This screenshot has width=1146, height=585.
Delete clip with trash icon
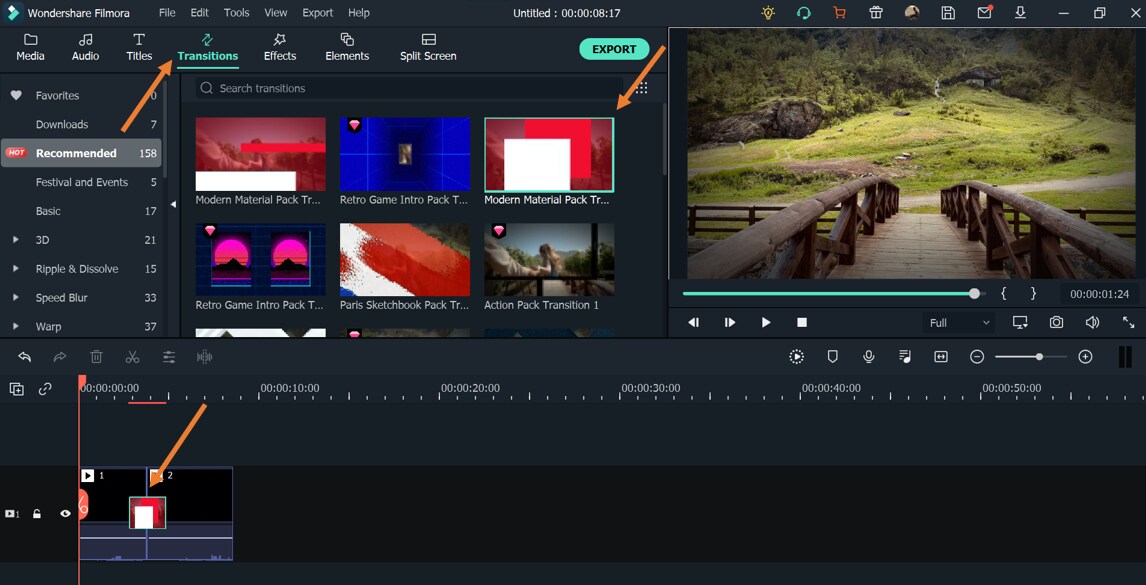click(x=96, y=357)
